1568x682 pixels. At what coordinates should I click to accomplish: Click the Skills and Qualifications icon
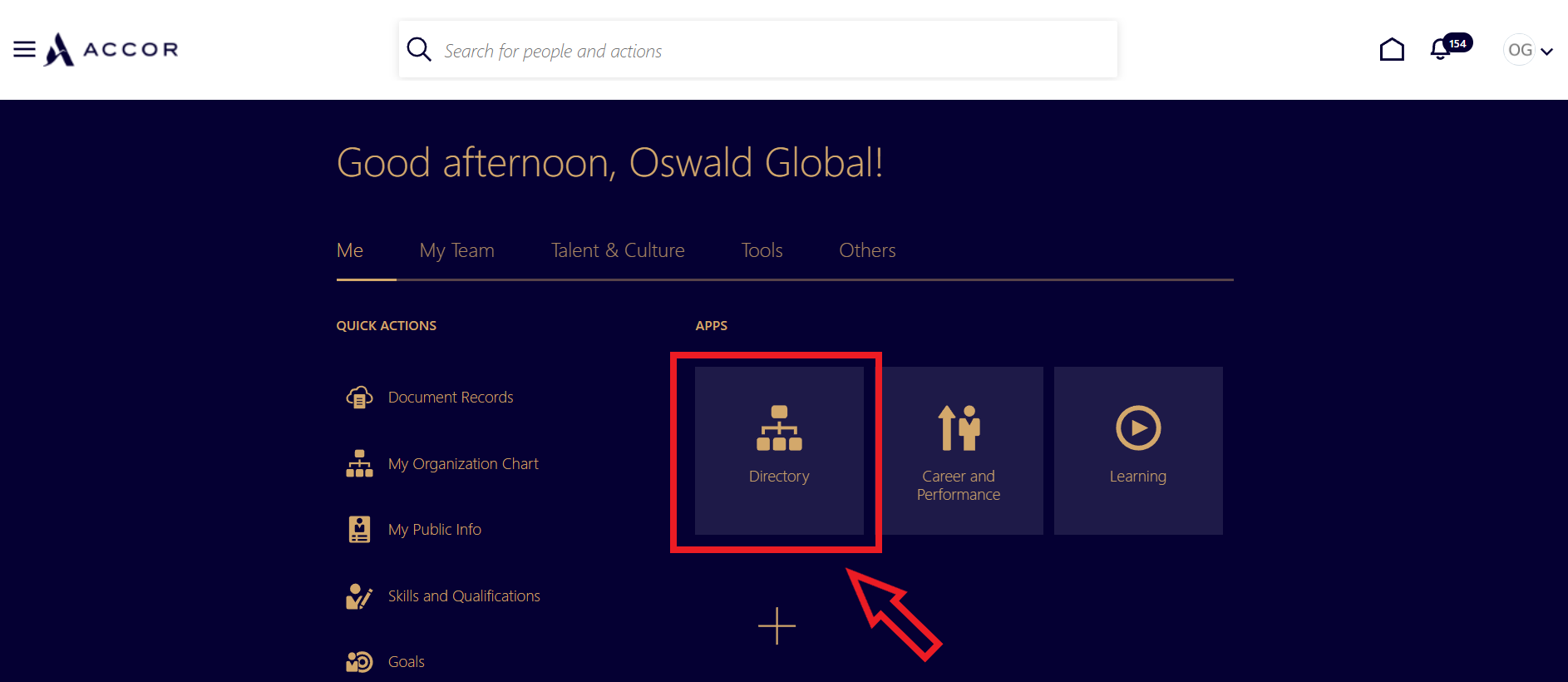point(359,596)
